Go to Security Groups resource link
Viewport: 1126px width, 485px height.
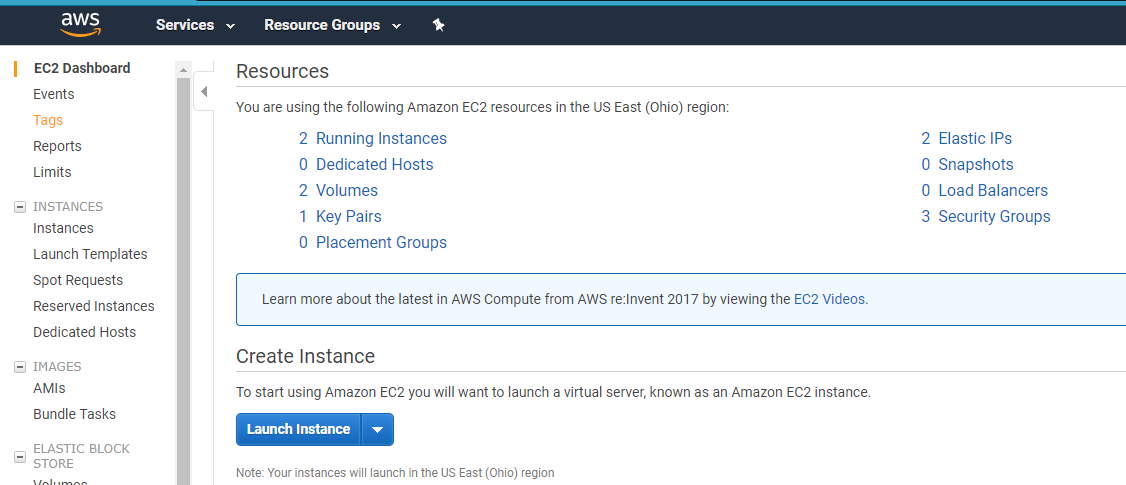994,217
